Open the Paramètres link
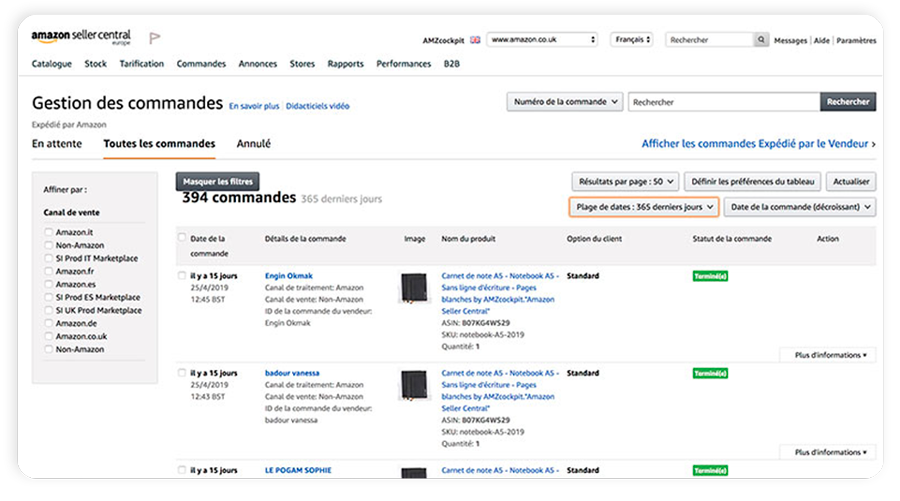The image size is (900, 501). [x=856, y=41]
